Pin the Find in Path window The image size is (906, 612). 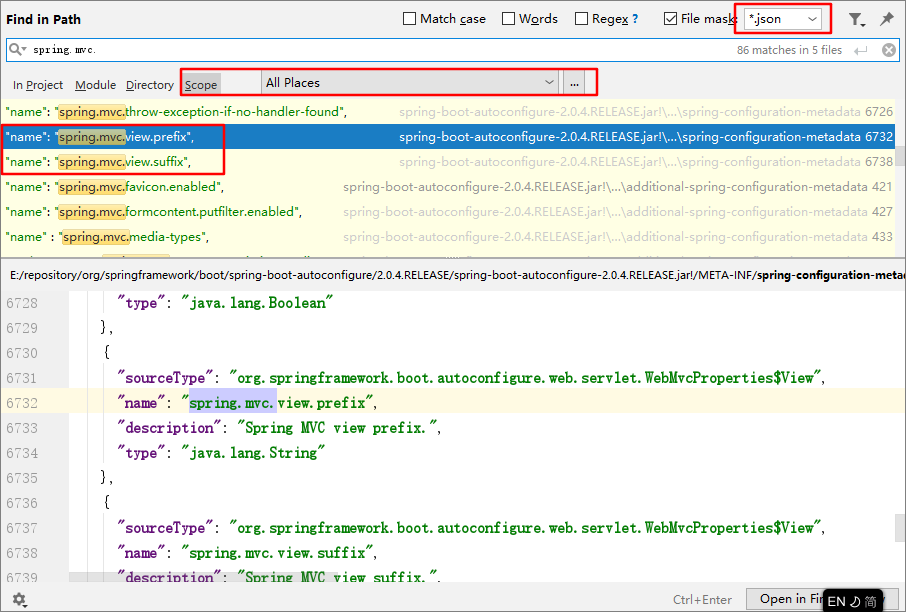click(886, 19)
